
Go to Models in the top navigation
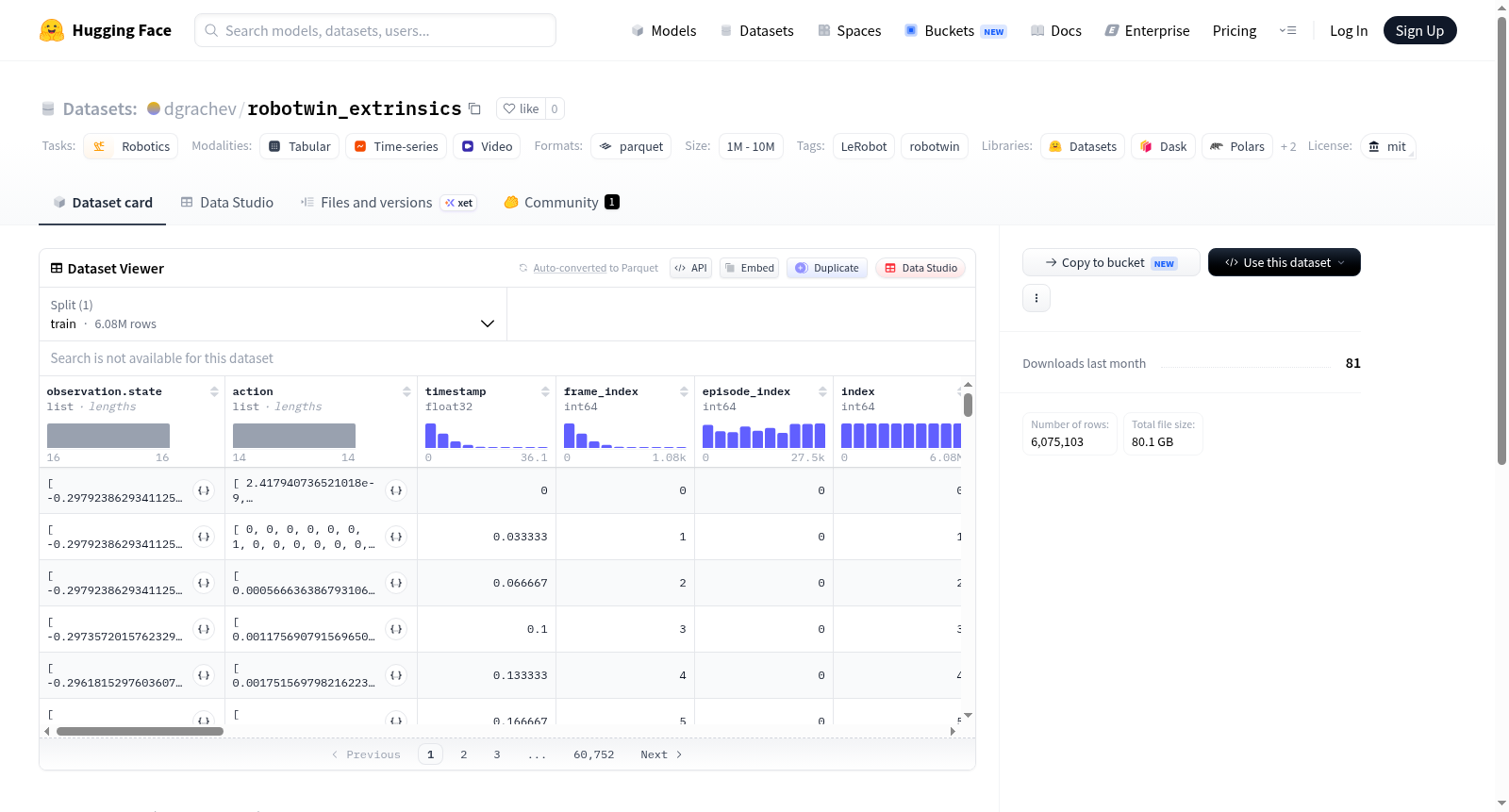point(664,30)
